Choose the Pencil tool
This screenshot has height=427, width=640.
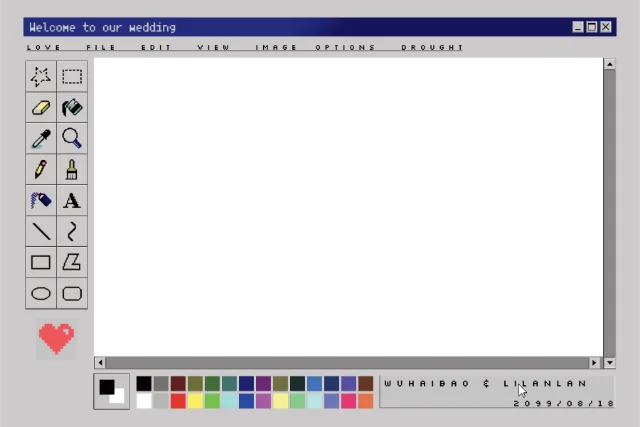tap(41, 169)
